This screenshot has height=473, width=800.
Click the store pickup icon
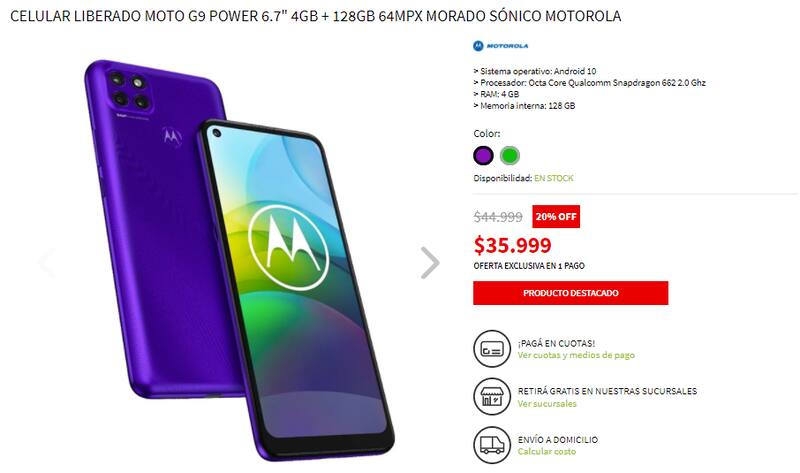tap(492, 396)
